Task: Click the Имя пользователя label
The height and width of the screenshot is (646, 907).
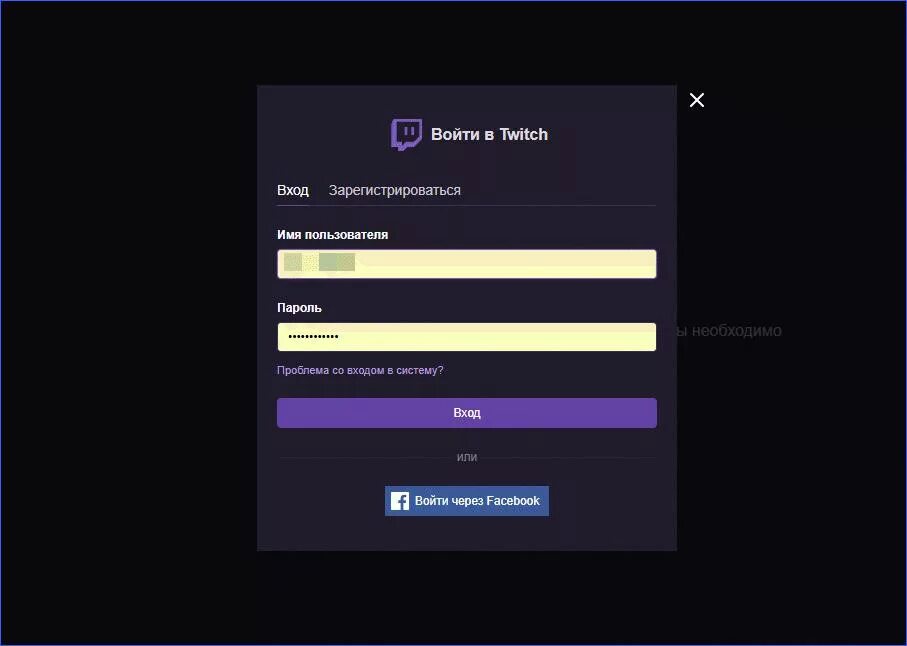Action: (x=333, y=235)
